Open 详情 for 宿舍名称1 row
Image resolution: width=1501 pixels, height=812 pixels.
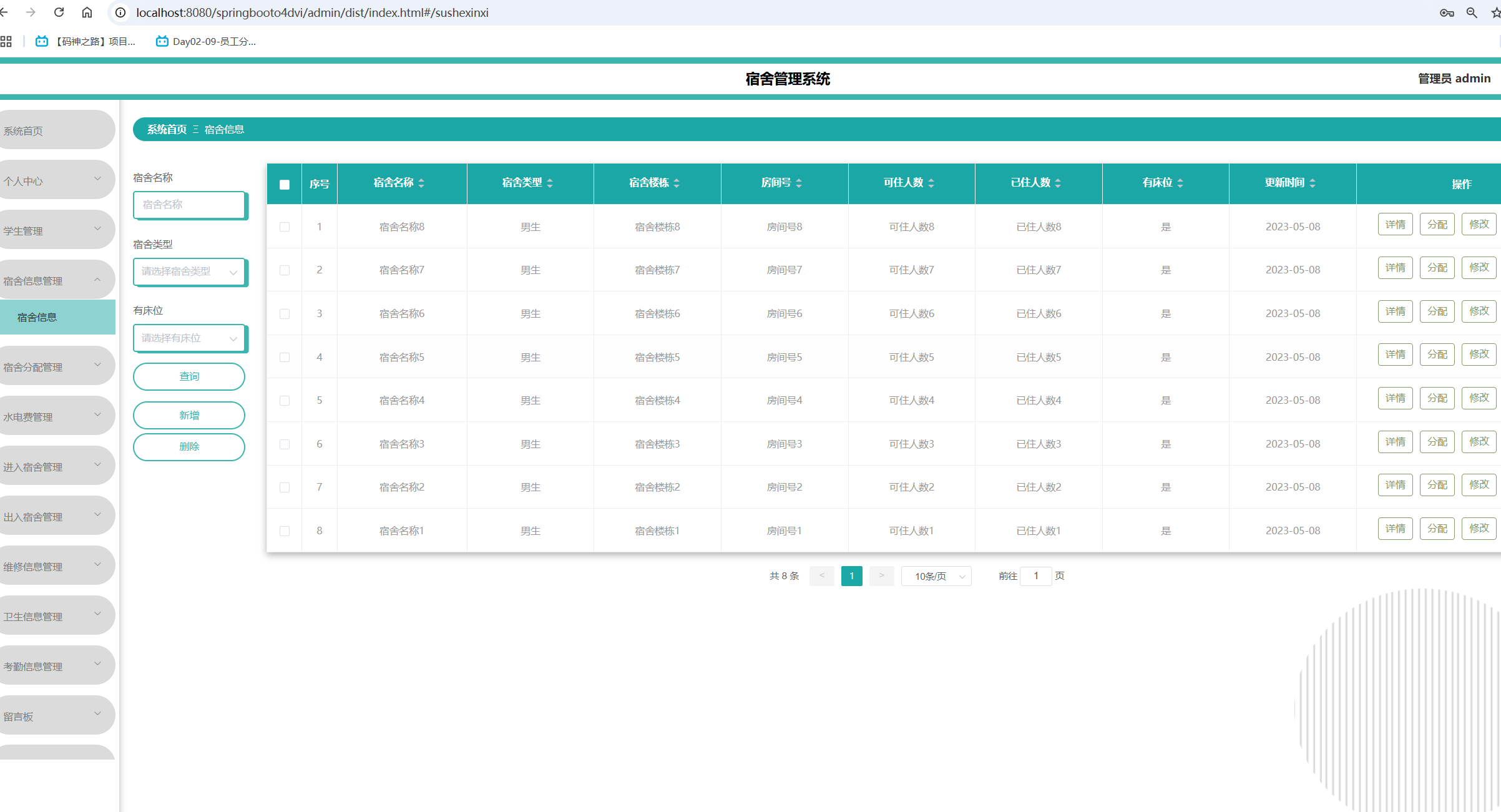1395,529
